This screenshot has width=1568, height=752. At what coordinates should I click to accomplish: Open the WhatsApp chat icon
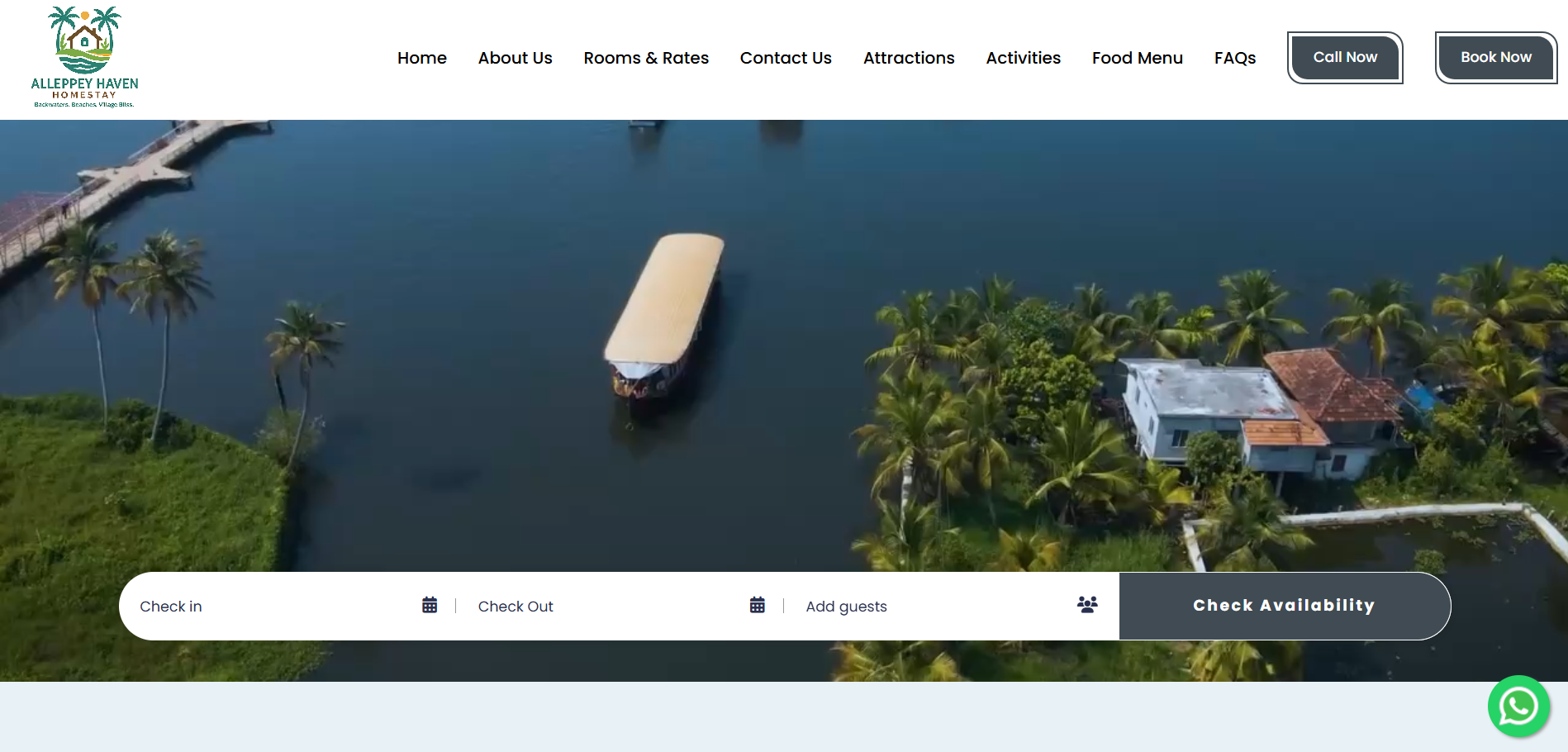[x=1518, y=707]
